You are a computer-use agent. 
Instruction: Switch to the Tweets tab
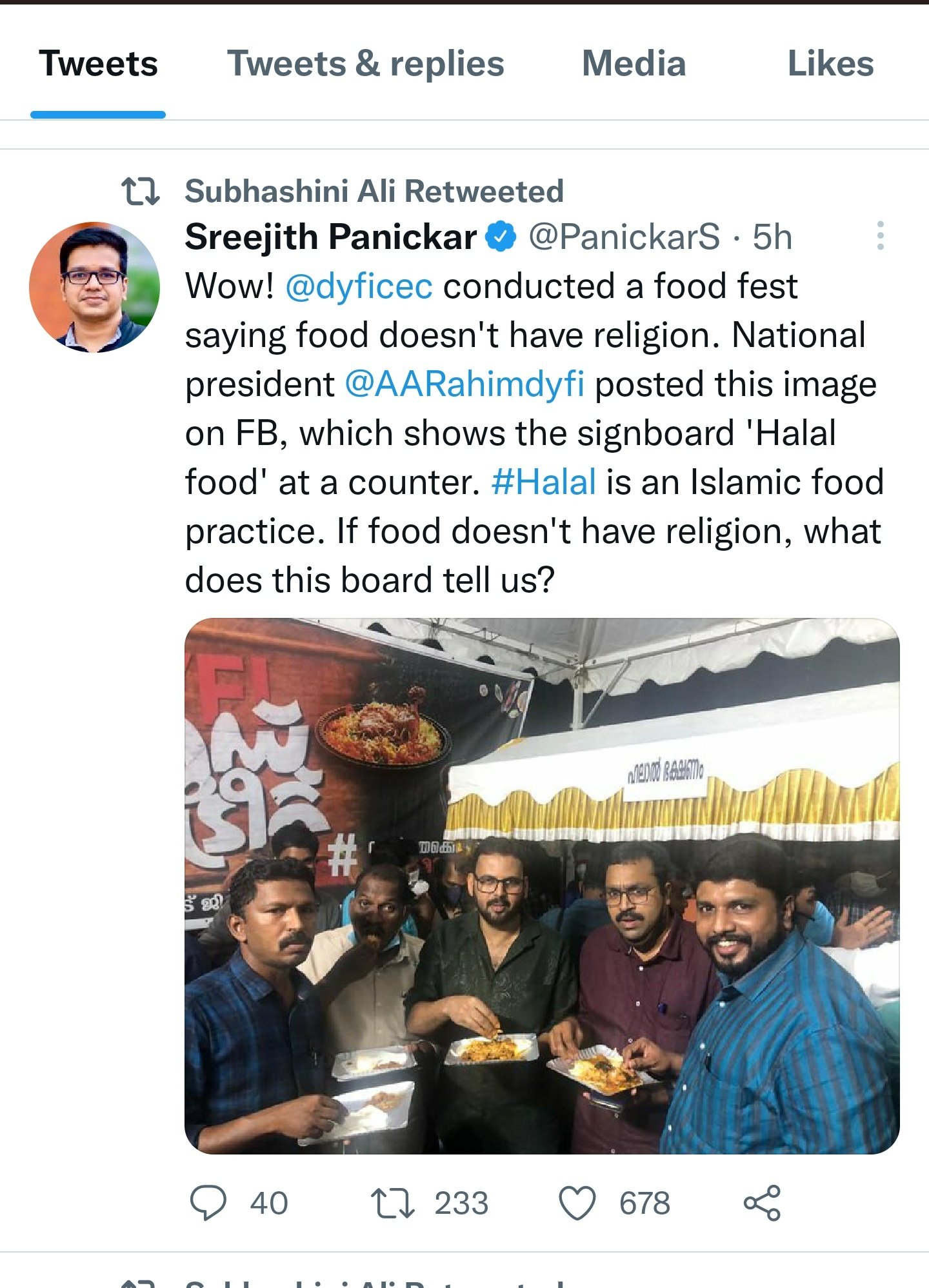98,64
